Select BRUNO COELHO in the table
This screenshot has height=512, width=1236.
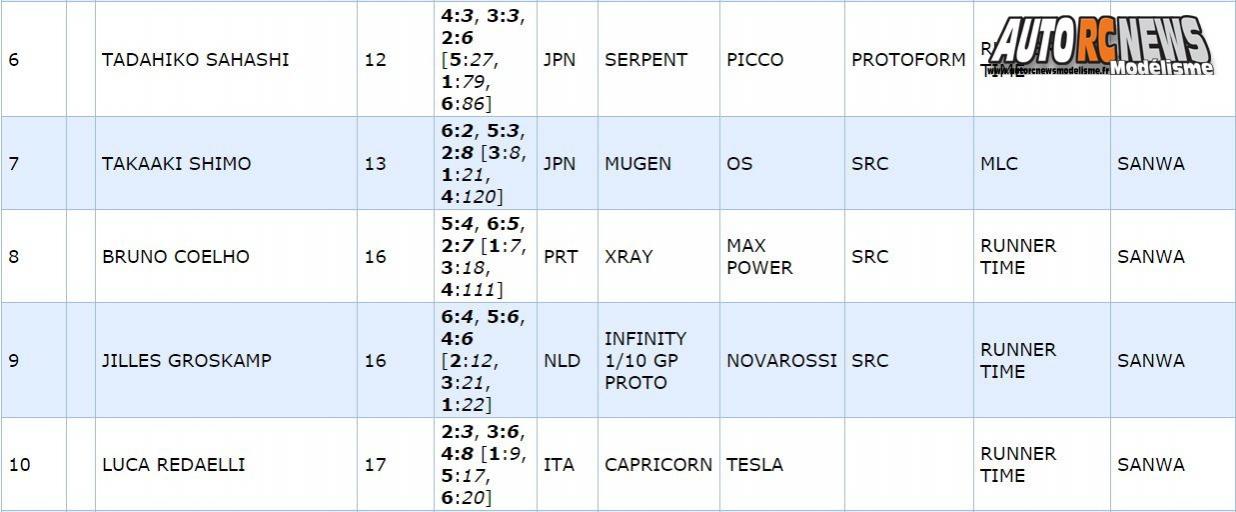tap(176, 256)
